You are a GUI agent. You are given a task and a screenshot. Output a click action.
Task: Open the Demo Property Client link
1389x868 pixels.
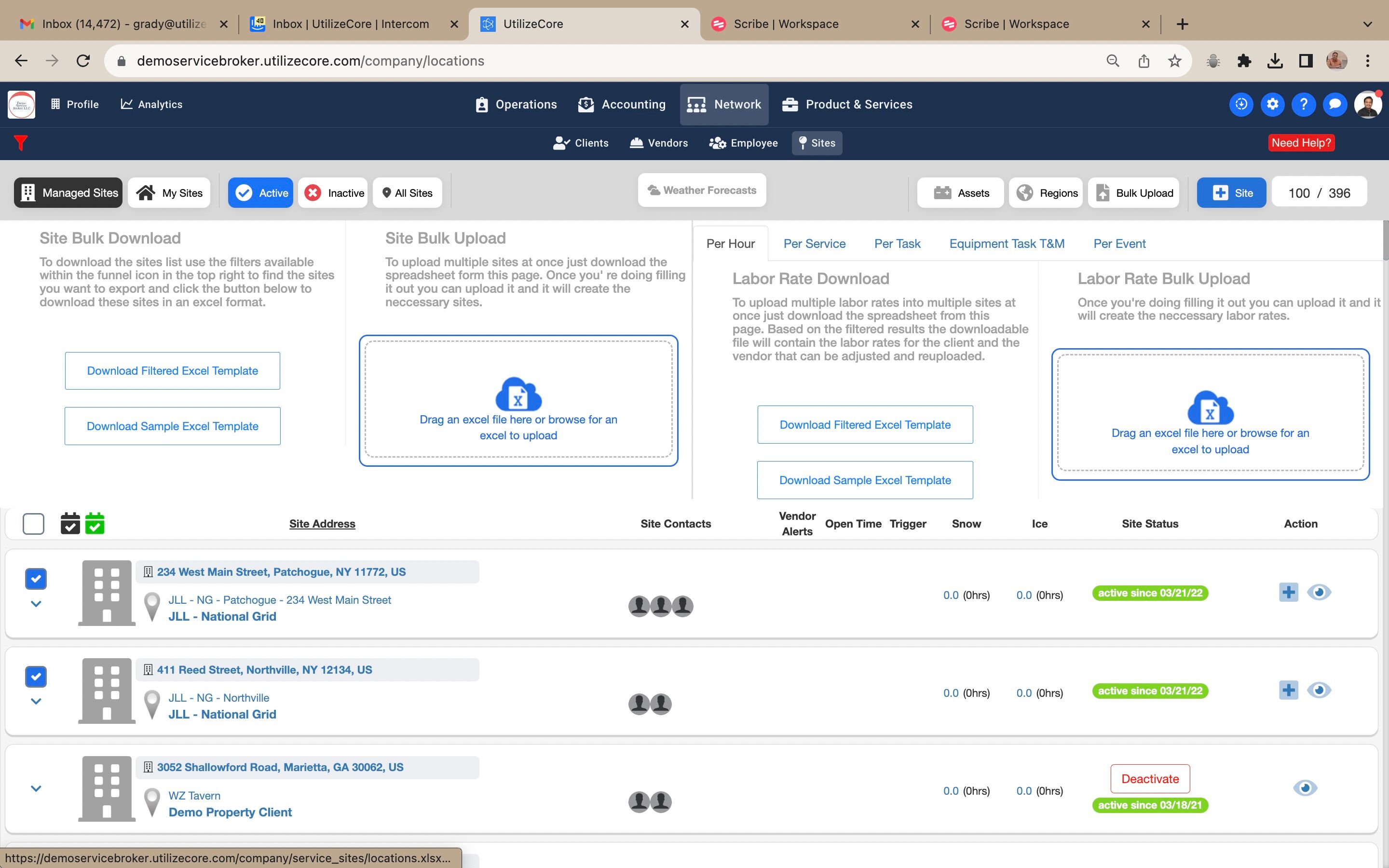230,813
